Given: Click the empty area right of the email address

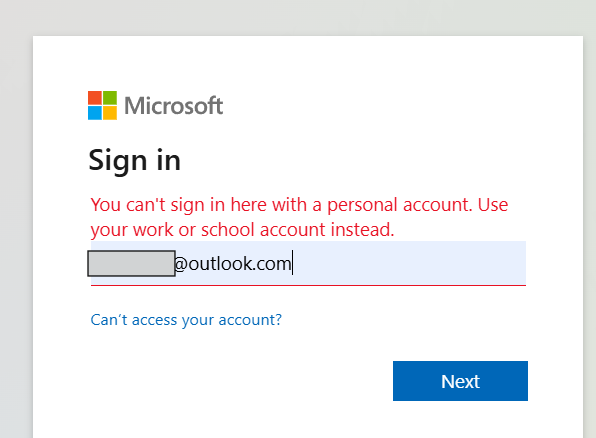Looking at the screenshot, I should (409, 263).
